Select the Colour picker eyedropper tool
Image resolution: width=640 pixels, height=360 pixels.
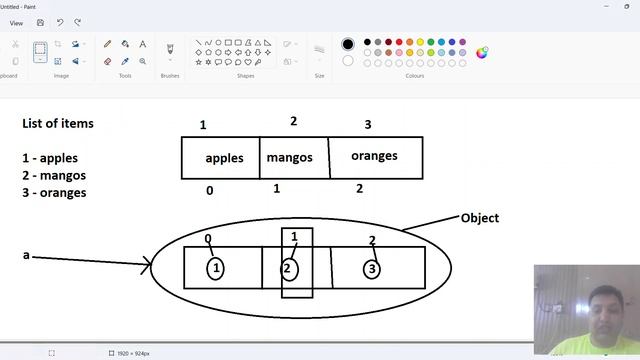(x=125, y=61)
